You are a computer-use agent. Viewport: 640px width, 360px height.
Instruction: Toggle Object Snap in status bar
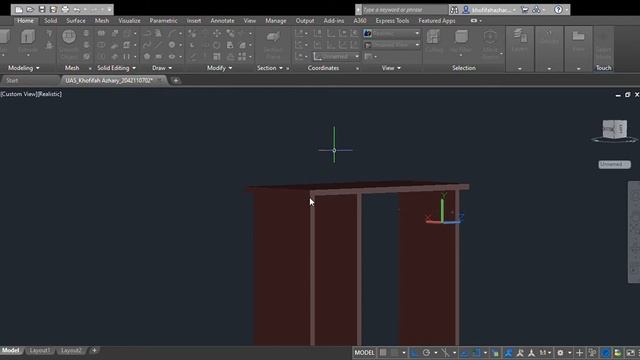[x=476, y=352]
